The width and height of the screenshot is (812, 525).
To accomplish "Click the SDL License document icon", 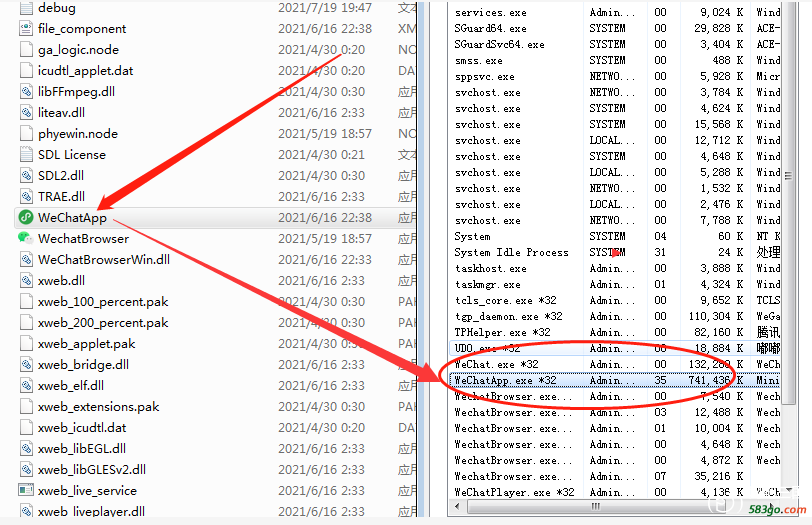I will coord(26,154).
